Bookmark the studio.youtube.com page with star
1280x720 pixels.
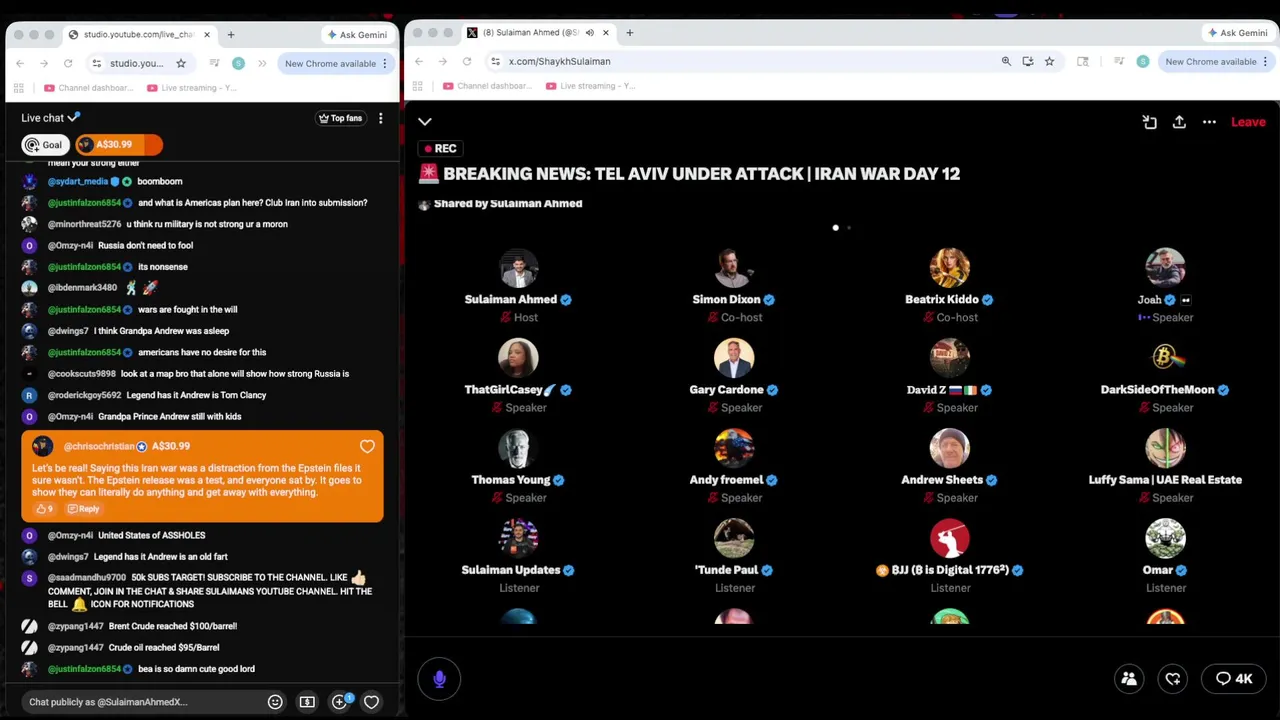(x=181, y=63)
